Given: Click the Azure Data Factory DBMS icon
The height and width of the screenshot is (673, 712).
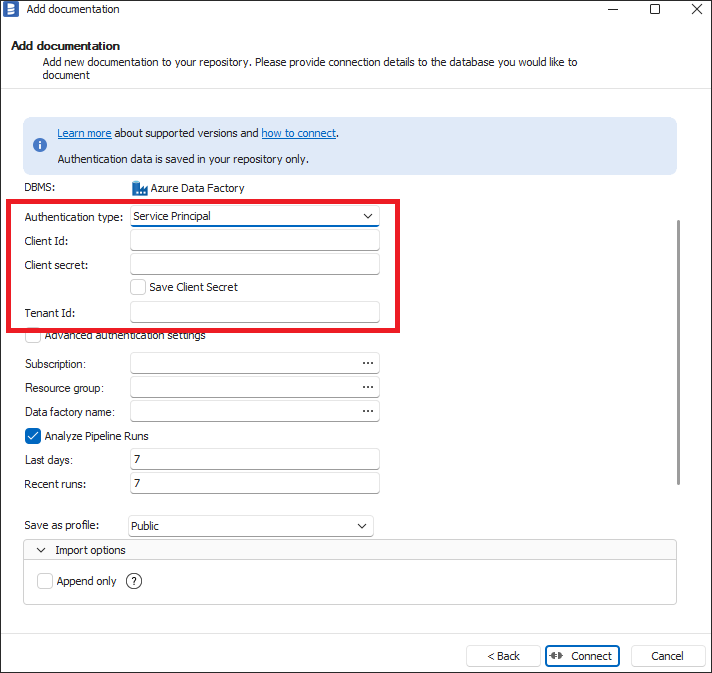Looking at the screenshot, I should pos(139,188).
